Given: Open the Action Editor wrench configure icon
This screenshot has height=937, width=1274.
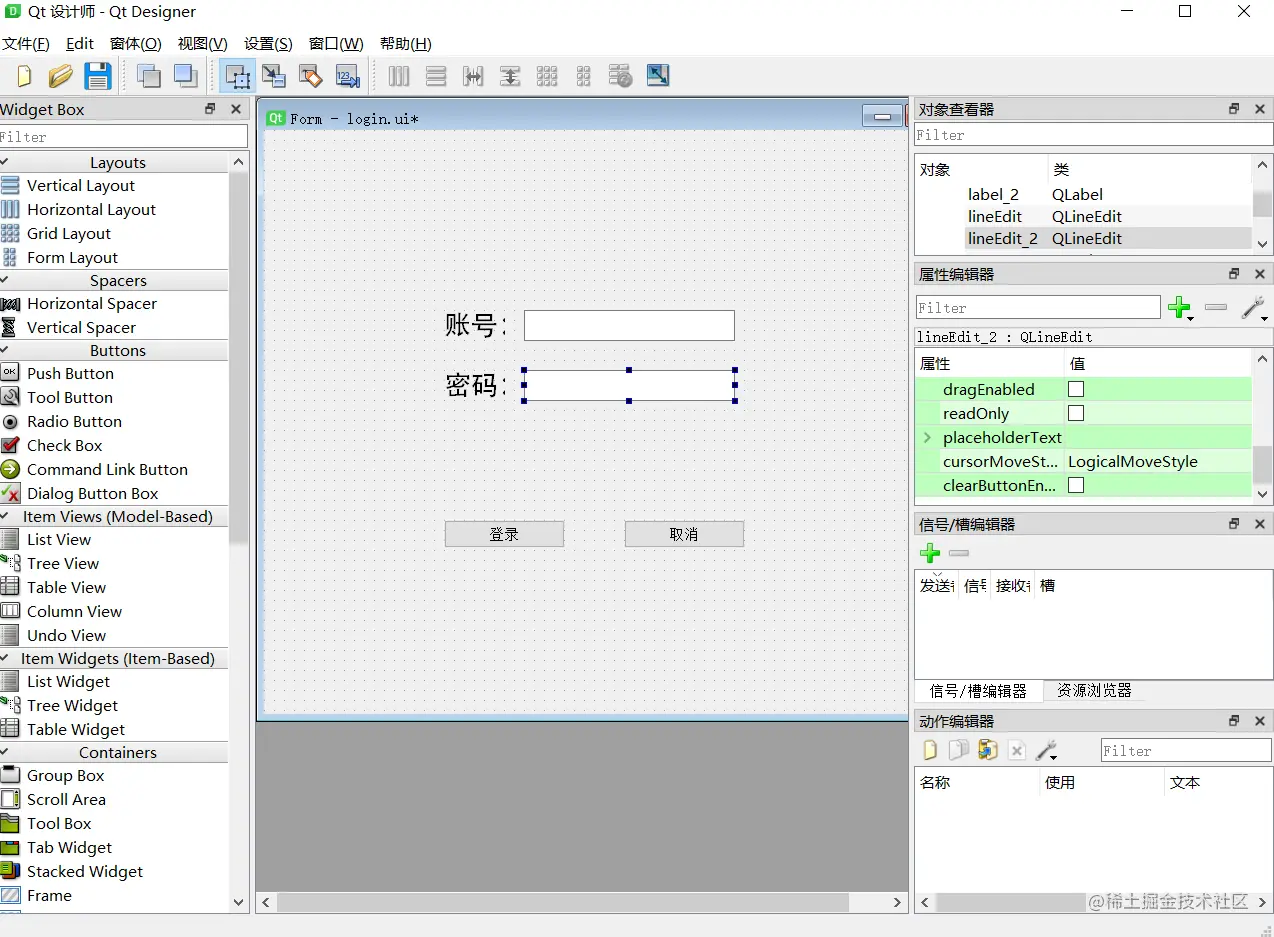Looking at the screenshot, I should (x=1046, y=750).
